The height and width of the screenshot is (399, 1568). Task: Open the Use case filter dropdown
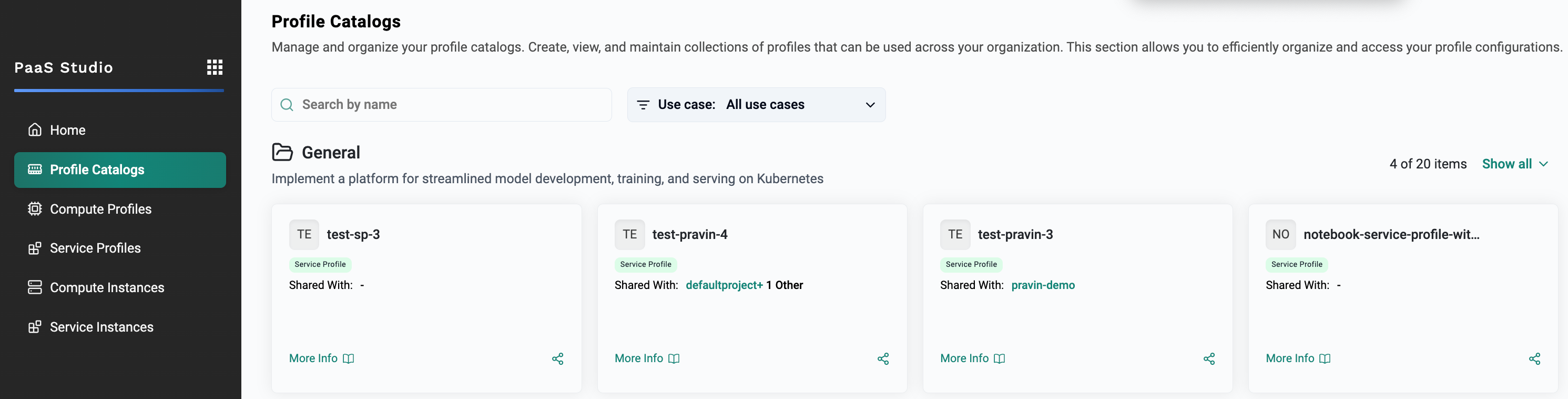pyautogui.click(x=756, y=105)
